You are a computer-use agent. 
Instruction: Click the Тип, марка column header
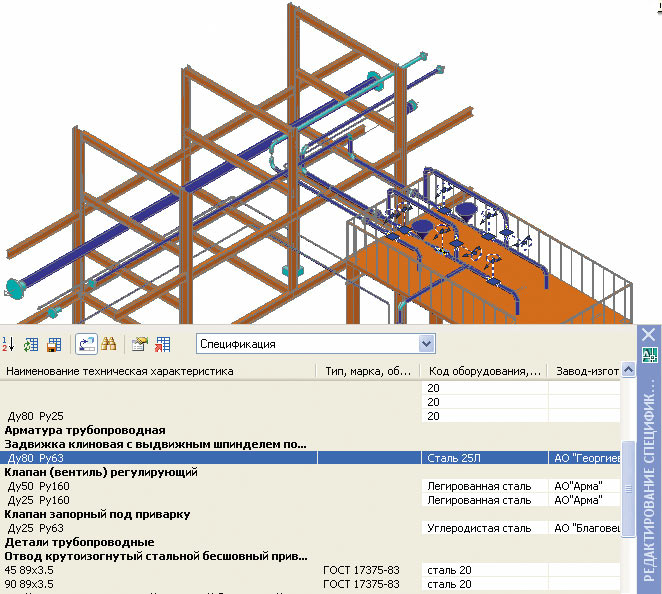[368, 371]
